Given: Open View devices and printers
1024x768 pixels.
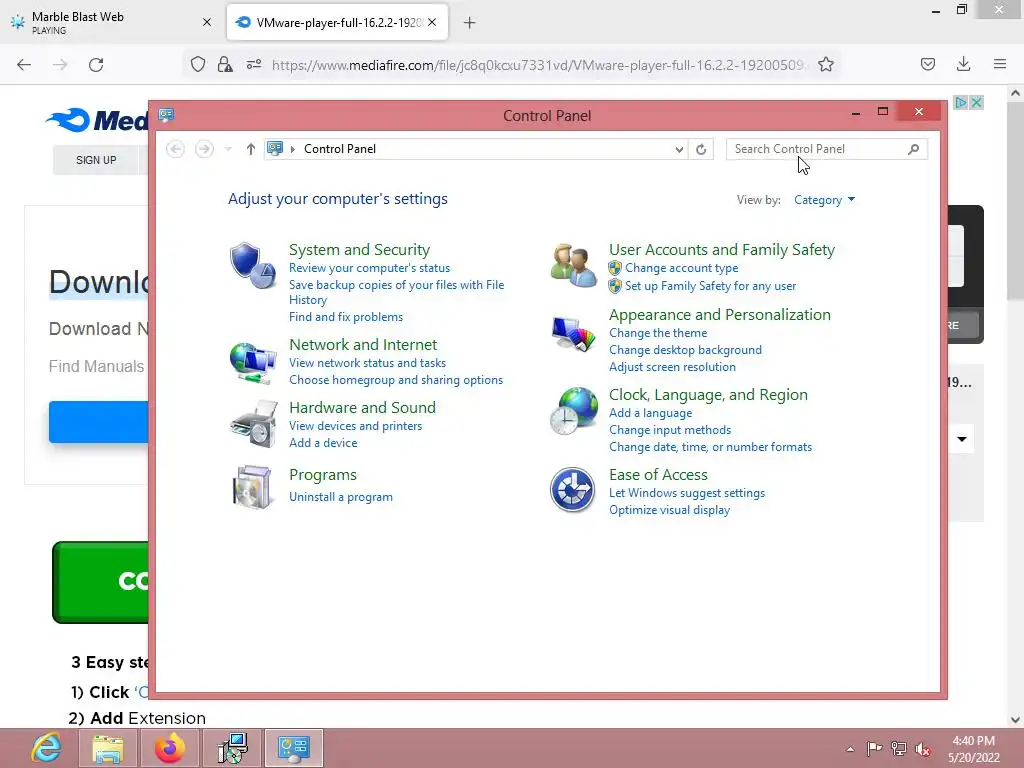Looking at the screenshot, I should [355, 426].
